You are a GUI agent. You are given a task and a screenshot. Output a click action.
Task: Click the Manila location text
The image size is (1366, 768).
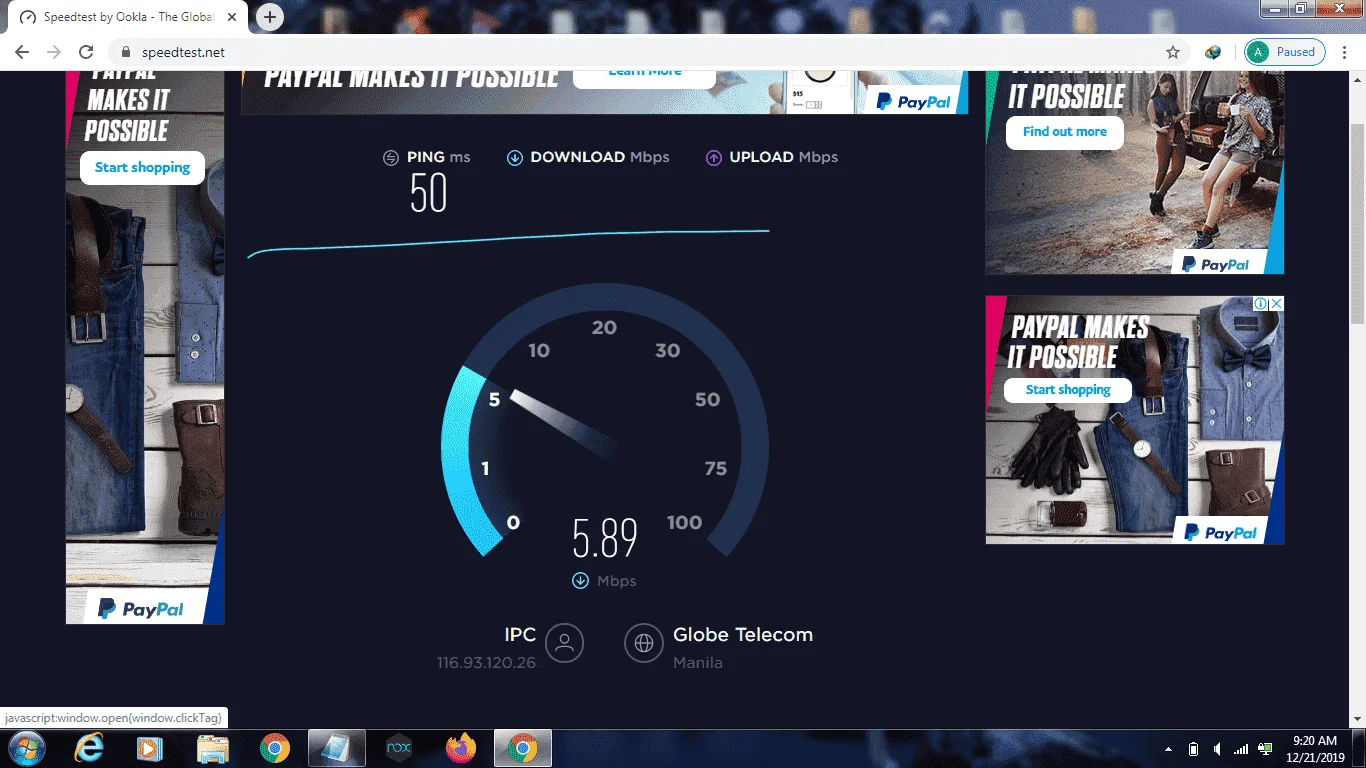click(698, 663)
